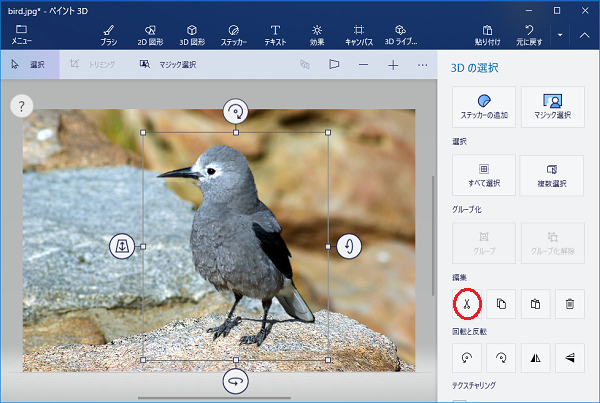Collapse the ribbon with the top-right chevron
This screenshot has width=600, height=403.
[584, 35]
